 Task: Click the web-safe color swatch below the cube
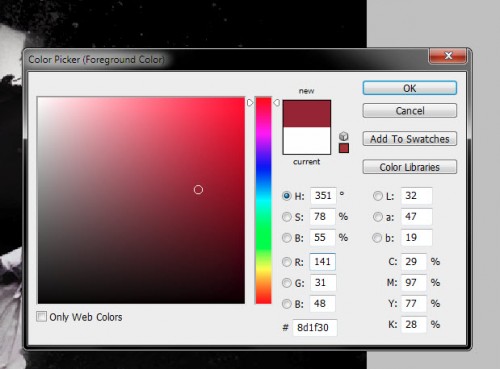pyautogui.click(x=344, y=148)
